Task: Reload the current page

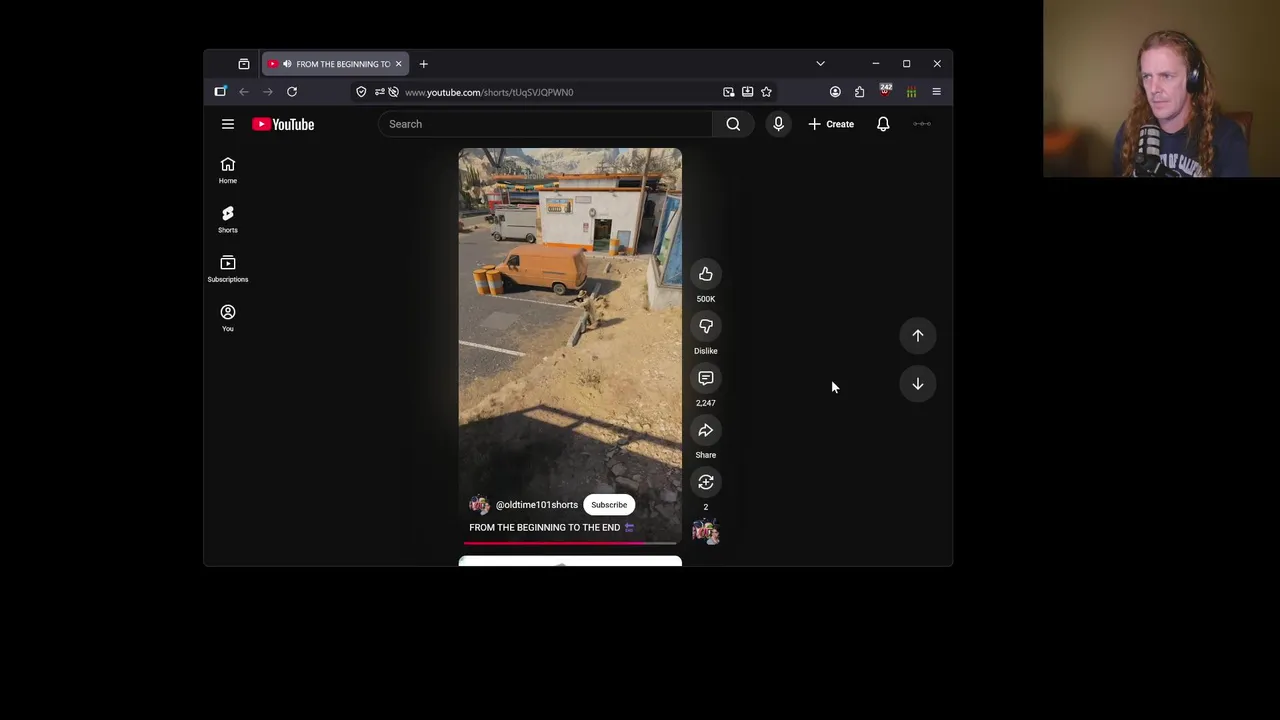Action: tap(292, 92)
